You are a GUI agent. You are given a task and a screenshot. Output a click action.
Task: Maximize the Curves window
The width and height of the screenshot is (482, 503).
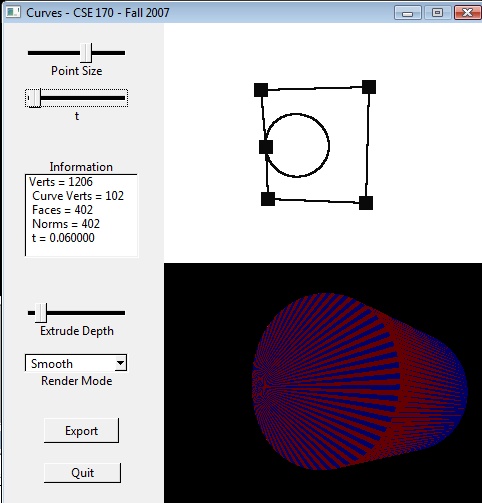(437, 13)
